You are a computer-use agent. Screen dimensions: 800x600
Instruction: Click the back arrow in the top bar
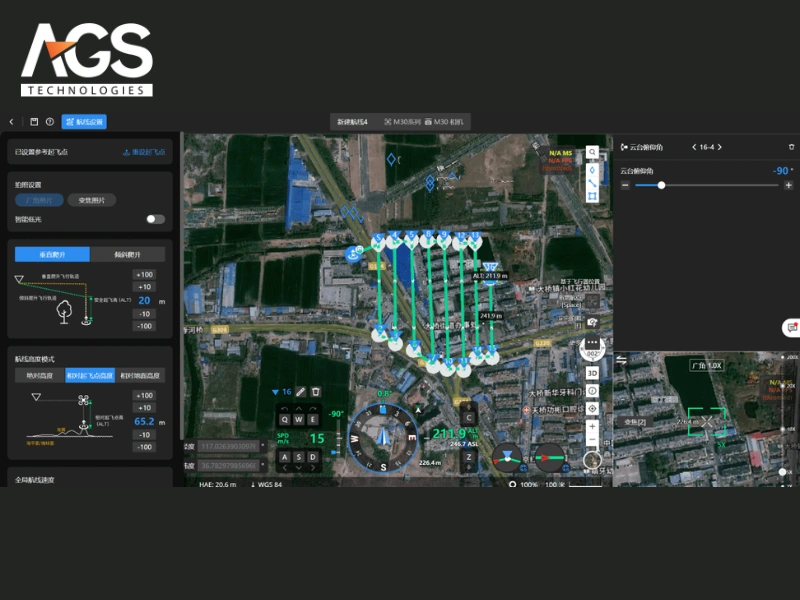11,122
